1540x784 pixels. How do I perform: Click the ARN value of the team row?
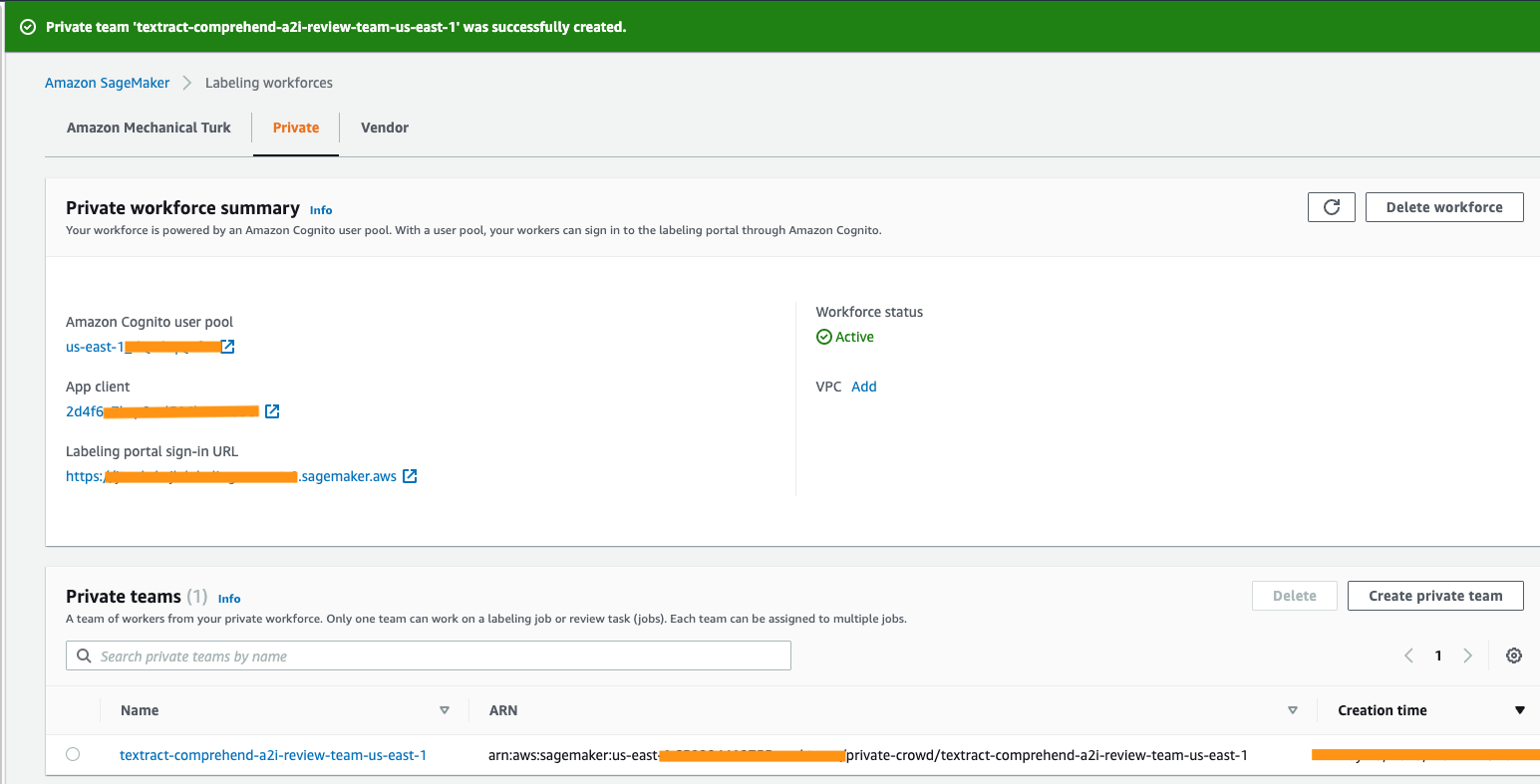tap(868, 755)
